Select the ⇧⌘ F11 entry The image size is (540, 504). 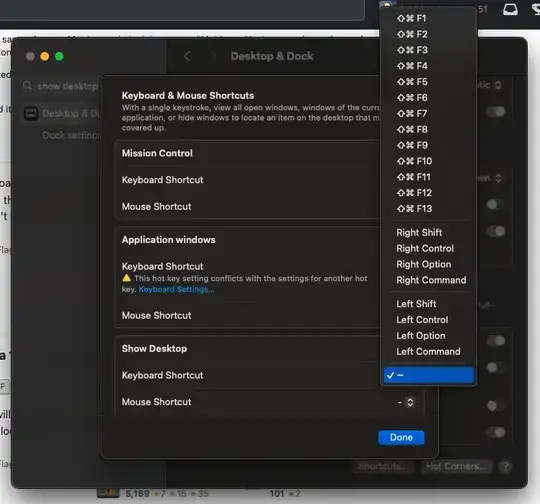point(429,177)
